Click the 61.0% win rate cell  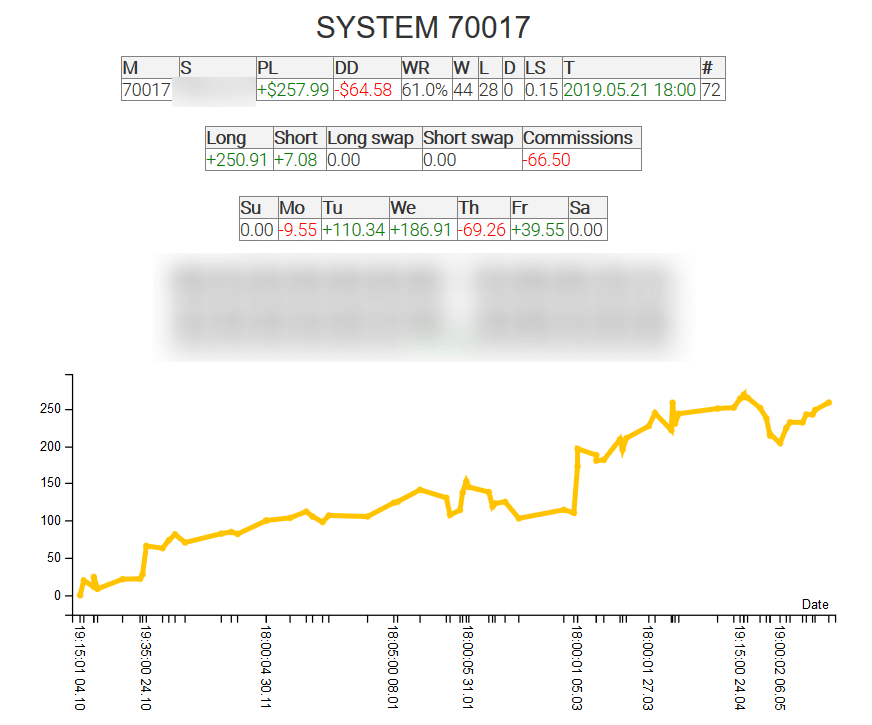425,90
